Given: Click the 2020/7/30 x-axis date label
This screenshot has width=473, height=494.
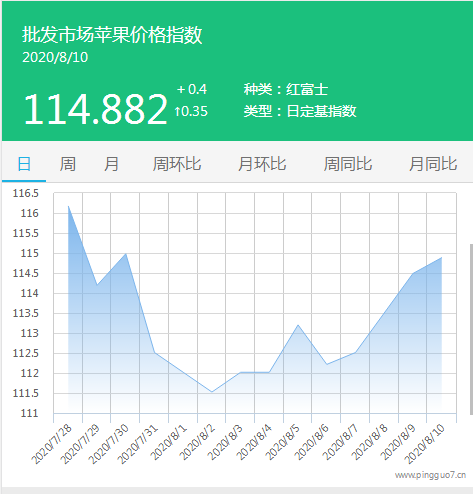Looking at the screenshot, I should [109, 444].
